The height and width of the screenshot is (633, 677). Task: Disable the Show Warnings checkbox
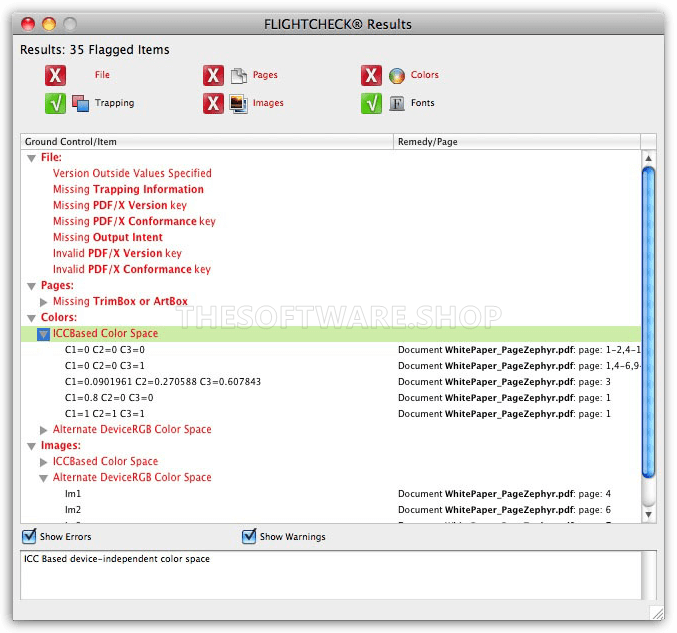[249, 537]
